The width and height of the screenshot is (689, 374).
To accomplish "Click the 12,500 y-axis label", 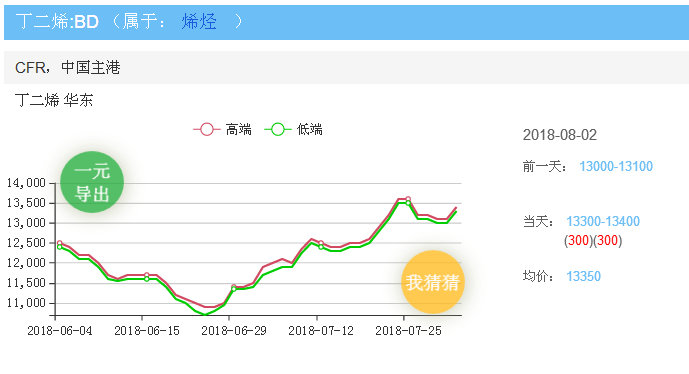I will (26, 243).
